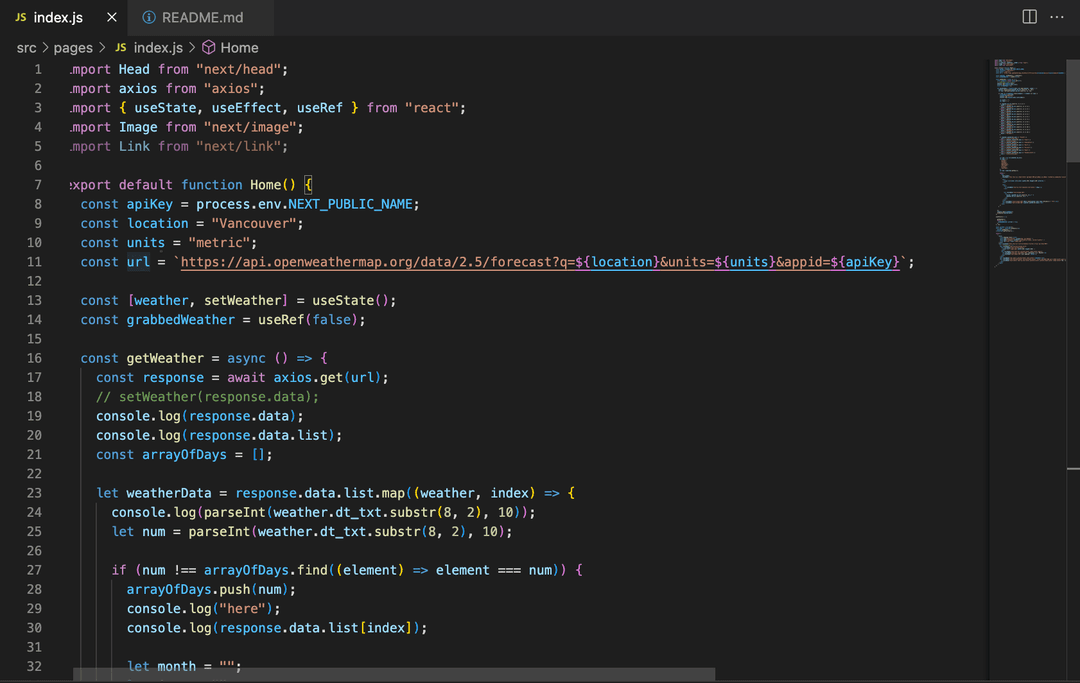Click the Home symbol cube icon in breadcrumb
This screenshot has height=683, width=1080.
[209, 48]
